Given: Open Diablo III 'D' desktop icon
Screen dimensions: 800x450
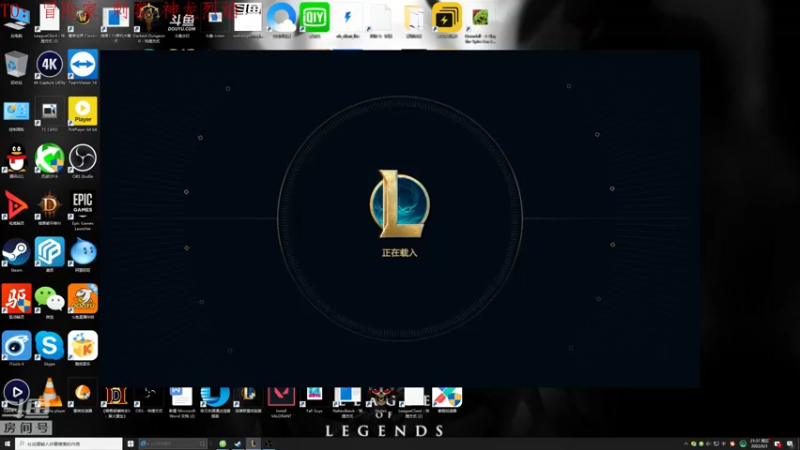Looking at the screenshot, I should pyautogui.click(x=49, y=206).
